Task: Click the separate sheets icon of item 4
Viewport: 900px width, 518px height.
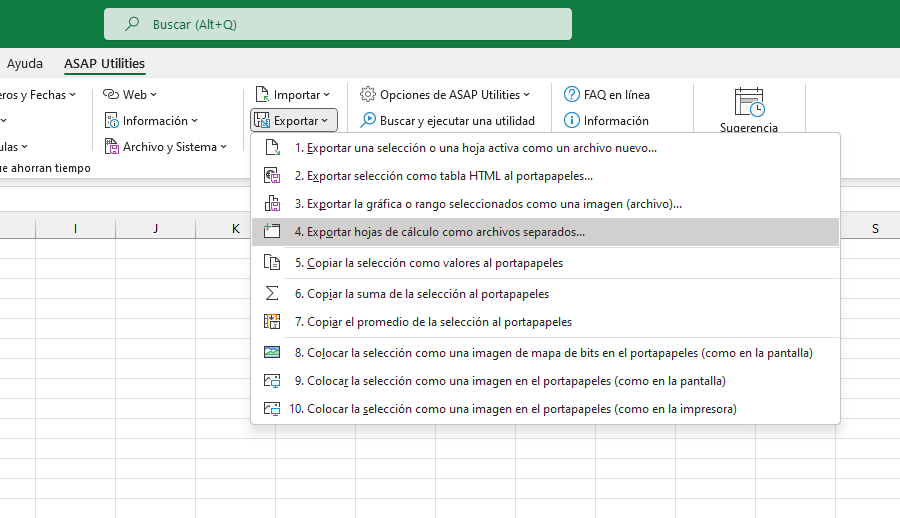Action: click(272, 231)
